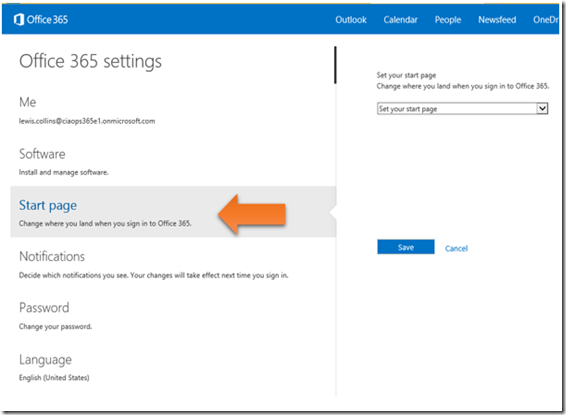The image size is (566, 415).
Task: Click 'Change your password.' description
Action: point(55,327)
